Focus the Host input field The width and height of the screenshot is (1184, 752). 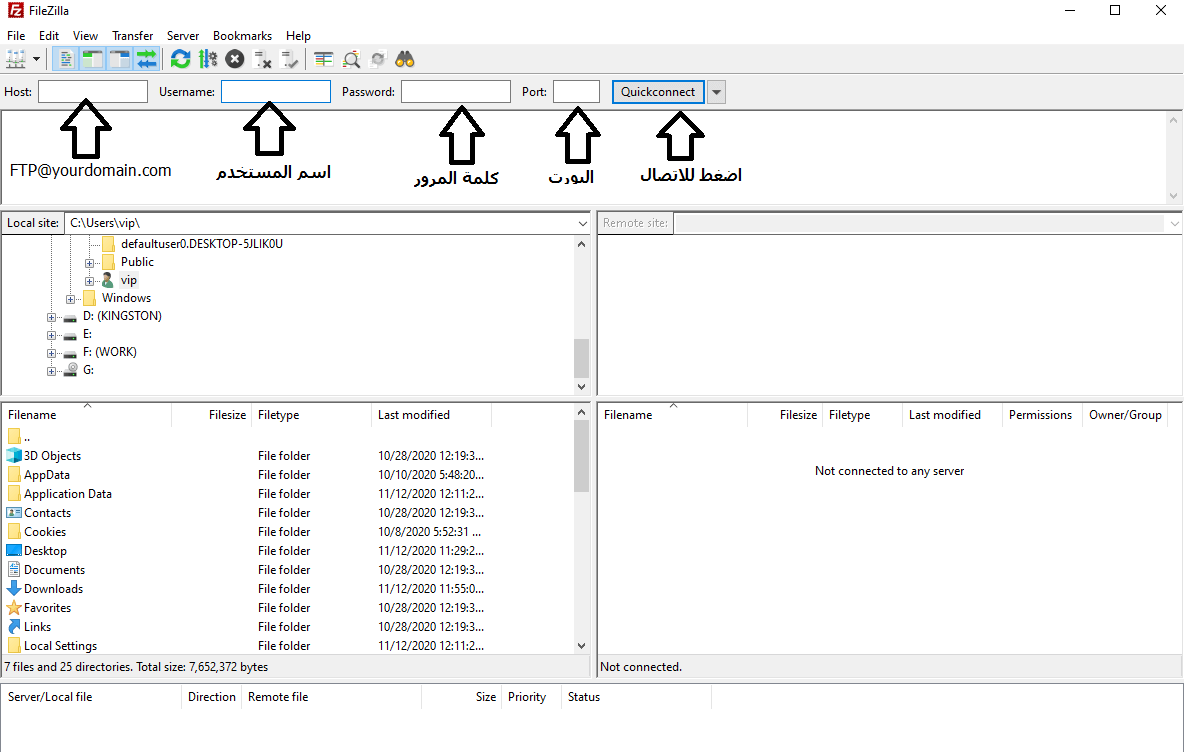93,91
